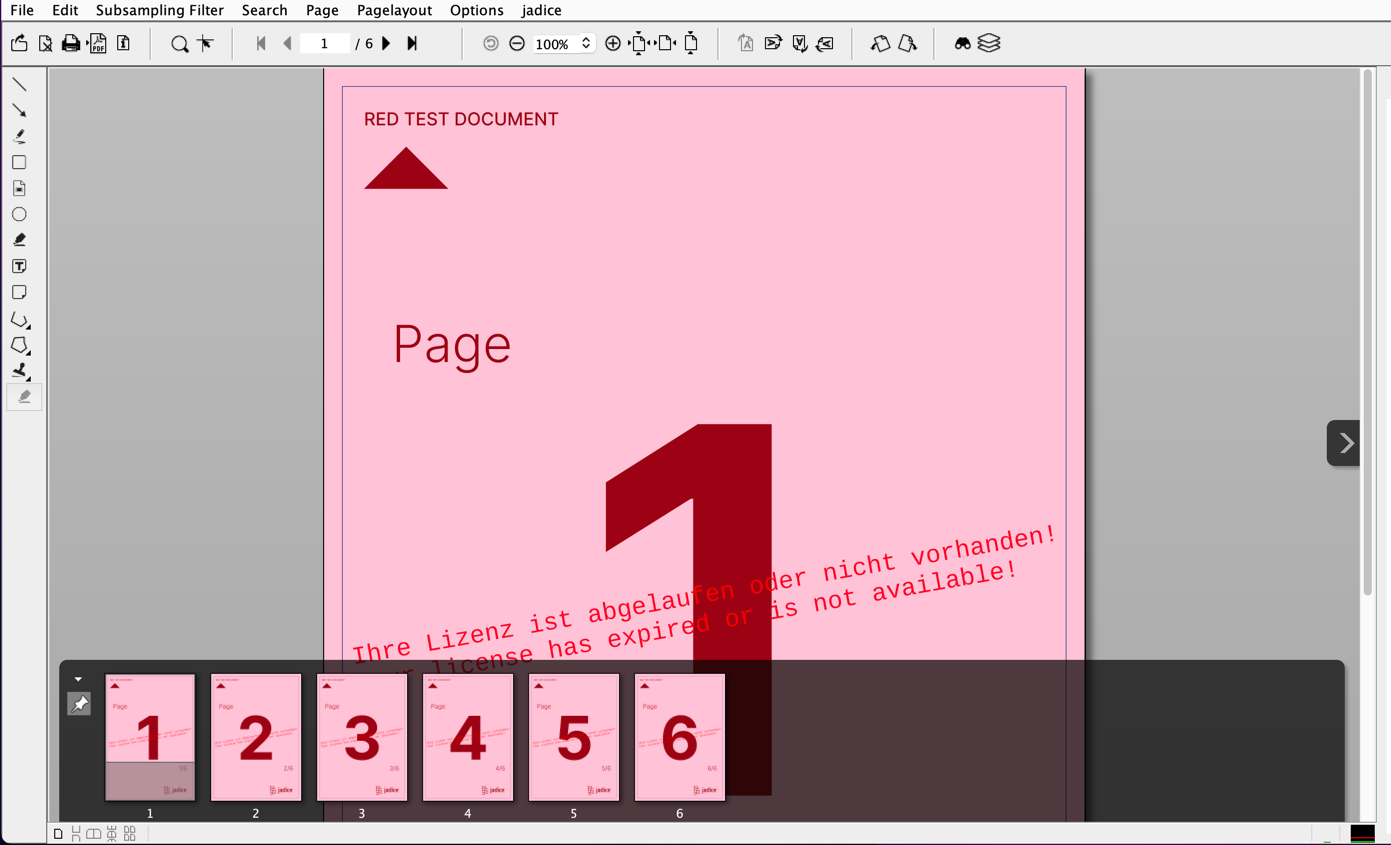Expand the right side panel chevron

[1344, 443]
